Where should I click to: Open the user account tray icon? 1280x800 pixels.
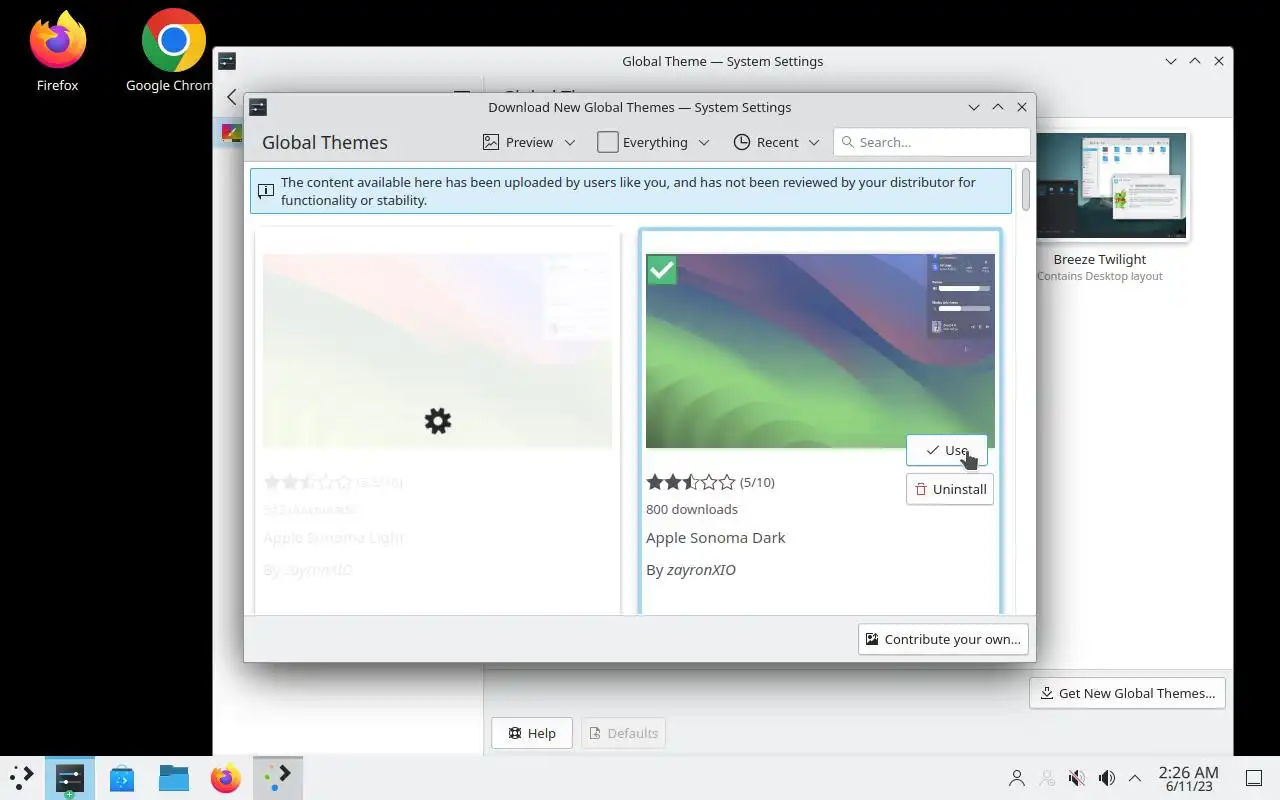[1017, 777]
